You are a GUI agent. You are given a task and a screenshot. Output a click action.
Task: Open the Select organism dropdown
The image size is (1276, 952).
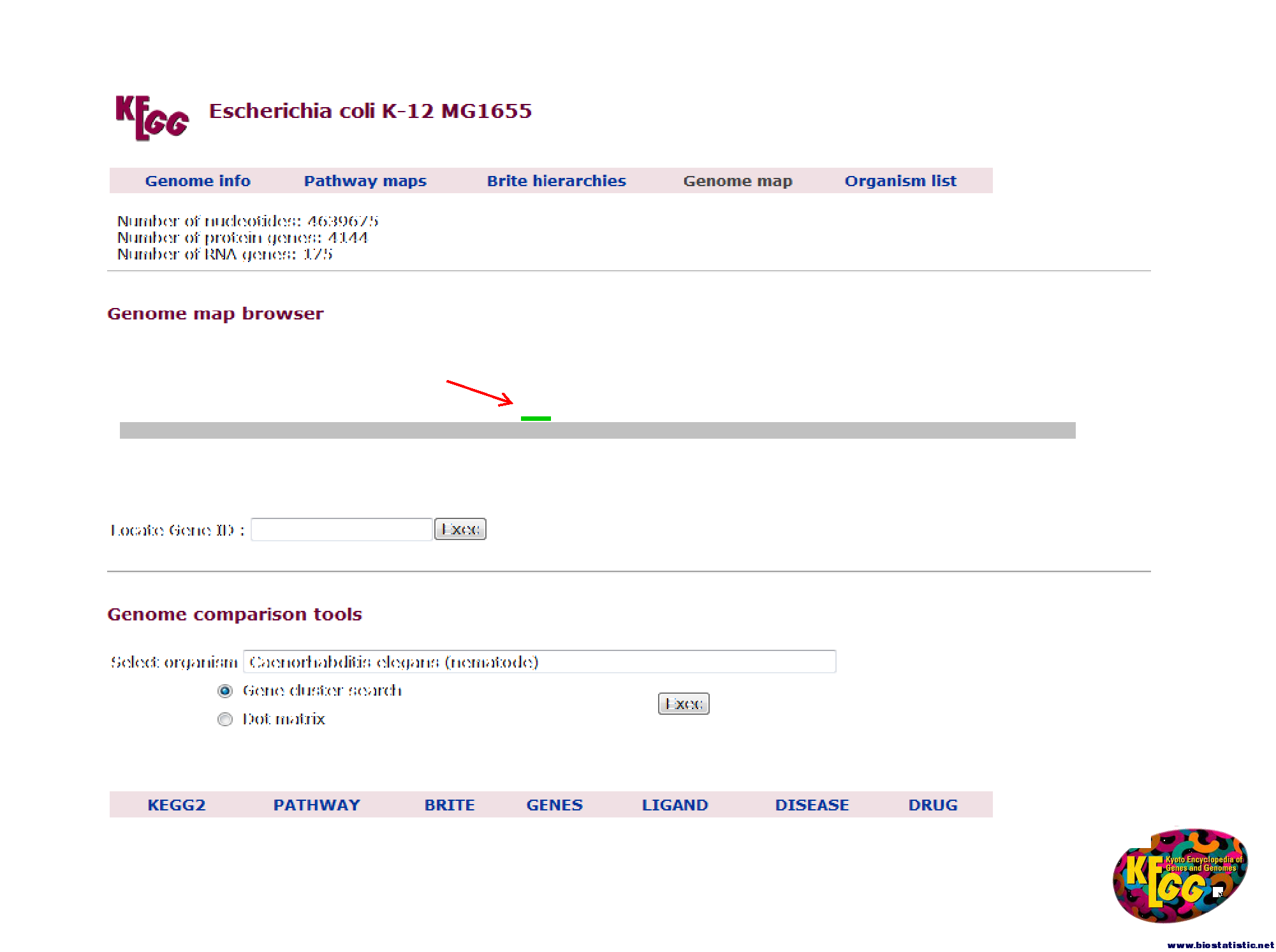point(539,662)
